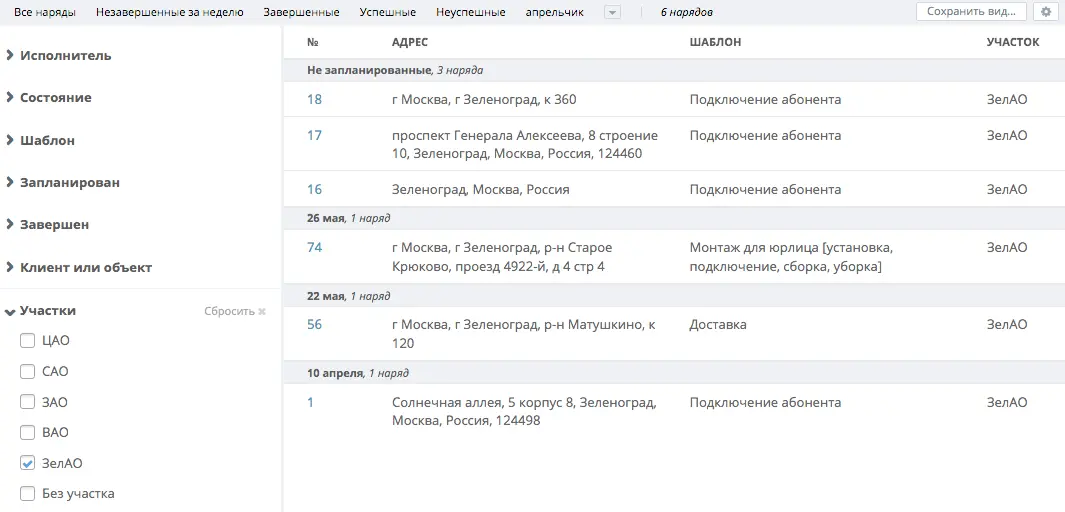Select the Успешные view

click(388, 12)
